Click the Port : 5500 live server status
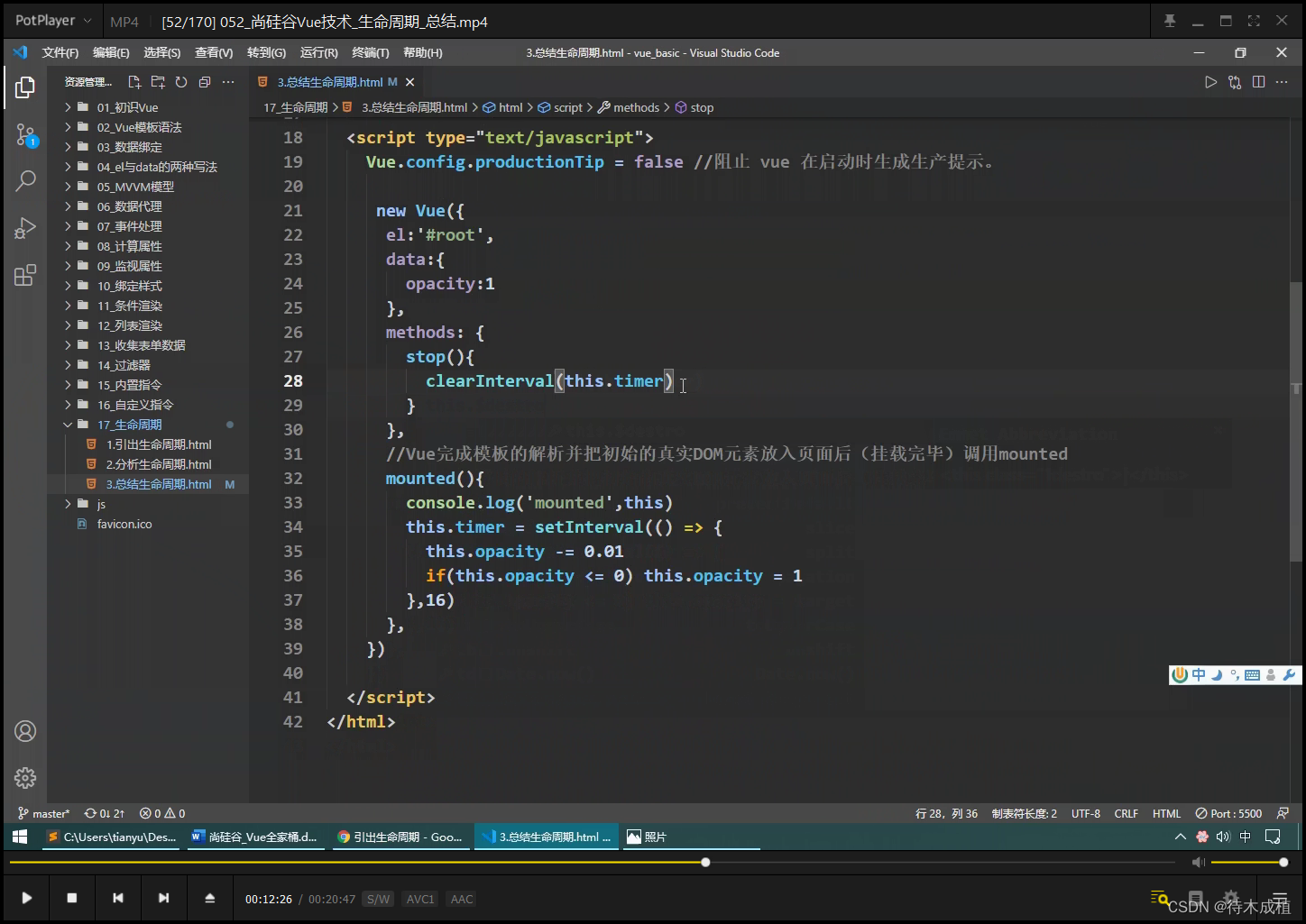1306x924 pixels. point(1228,813)
